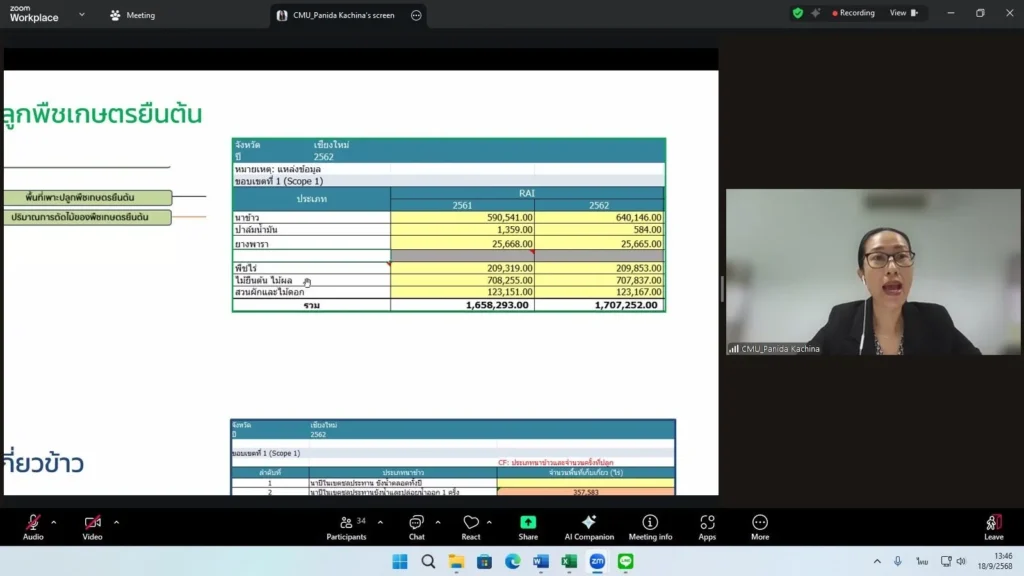Switch to the Meeting tab
The height and width of the screenshot is (576, 1024).
[x=133, y=15]
